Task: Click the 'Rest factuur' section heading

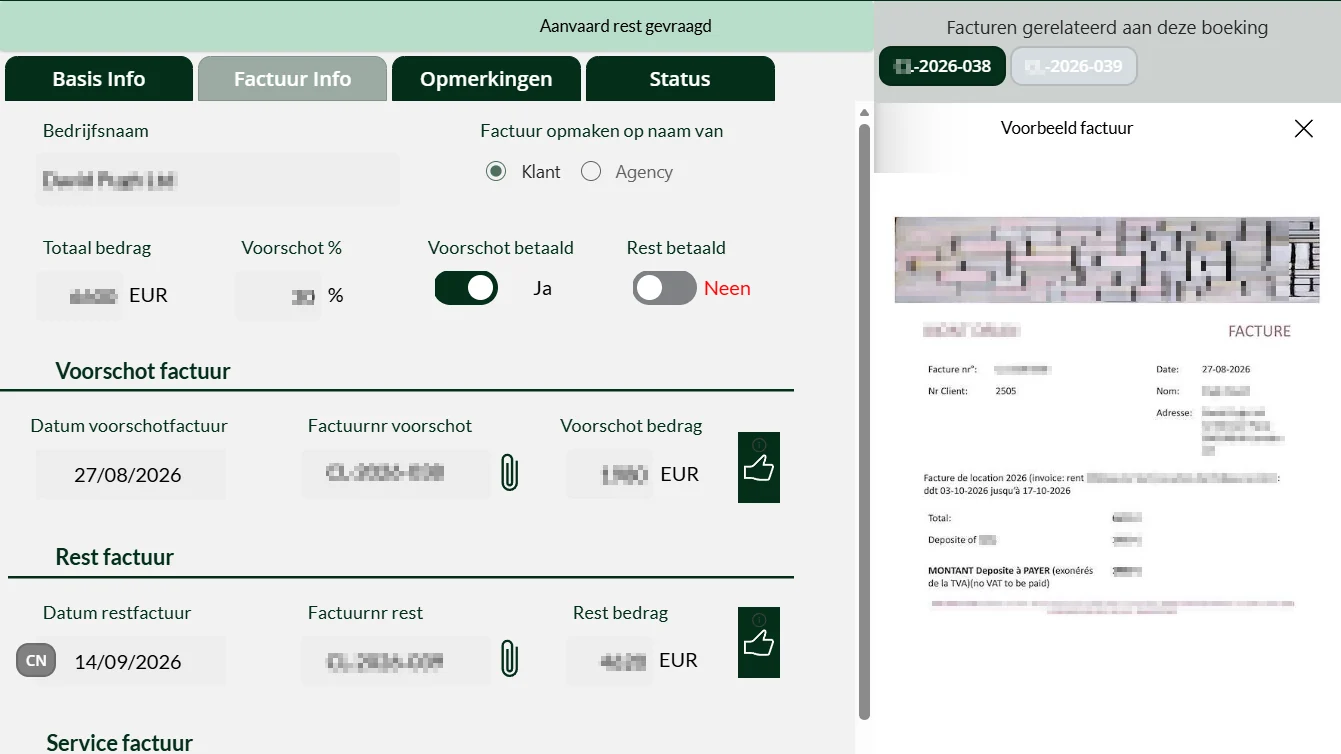Action: click(115, 557)
